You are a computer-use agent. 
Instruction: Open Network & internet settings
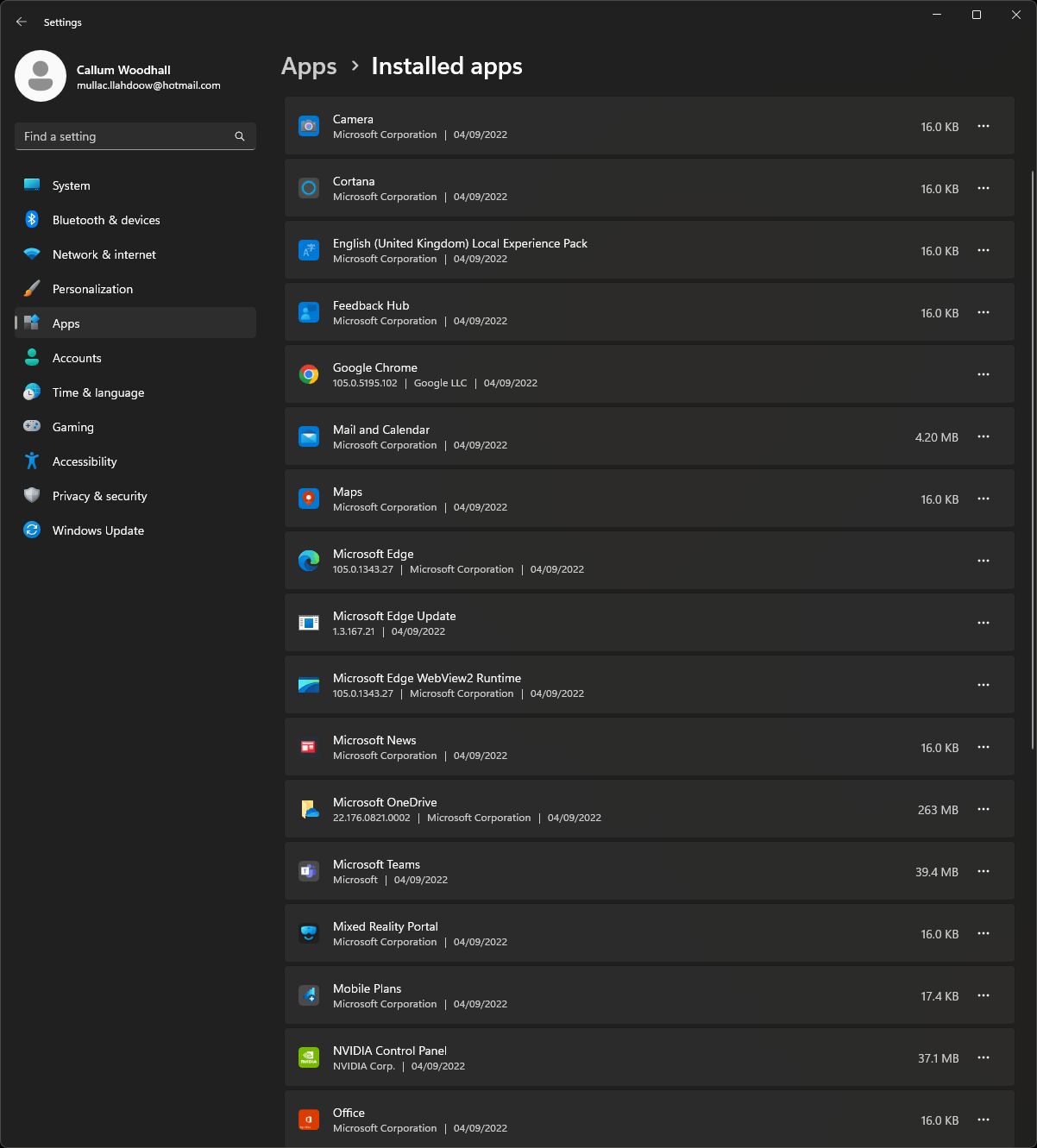tap(135, 254)
